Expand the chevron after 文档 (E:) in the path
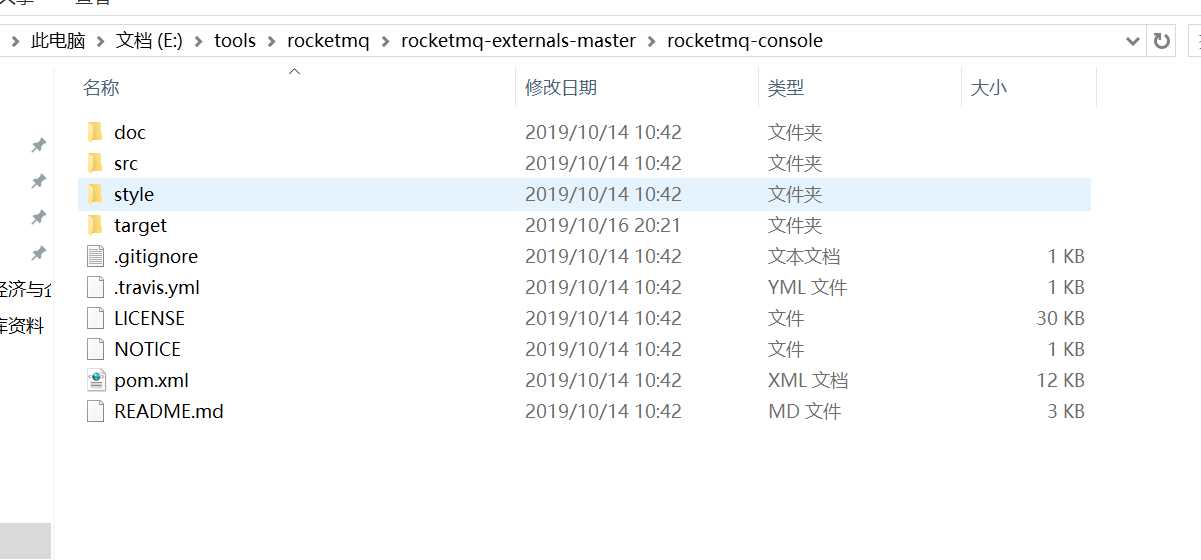 pos(197,41)
